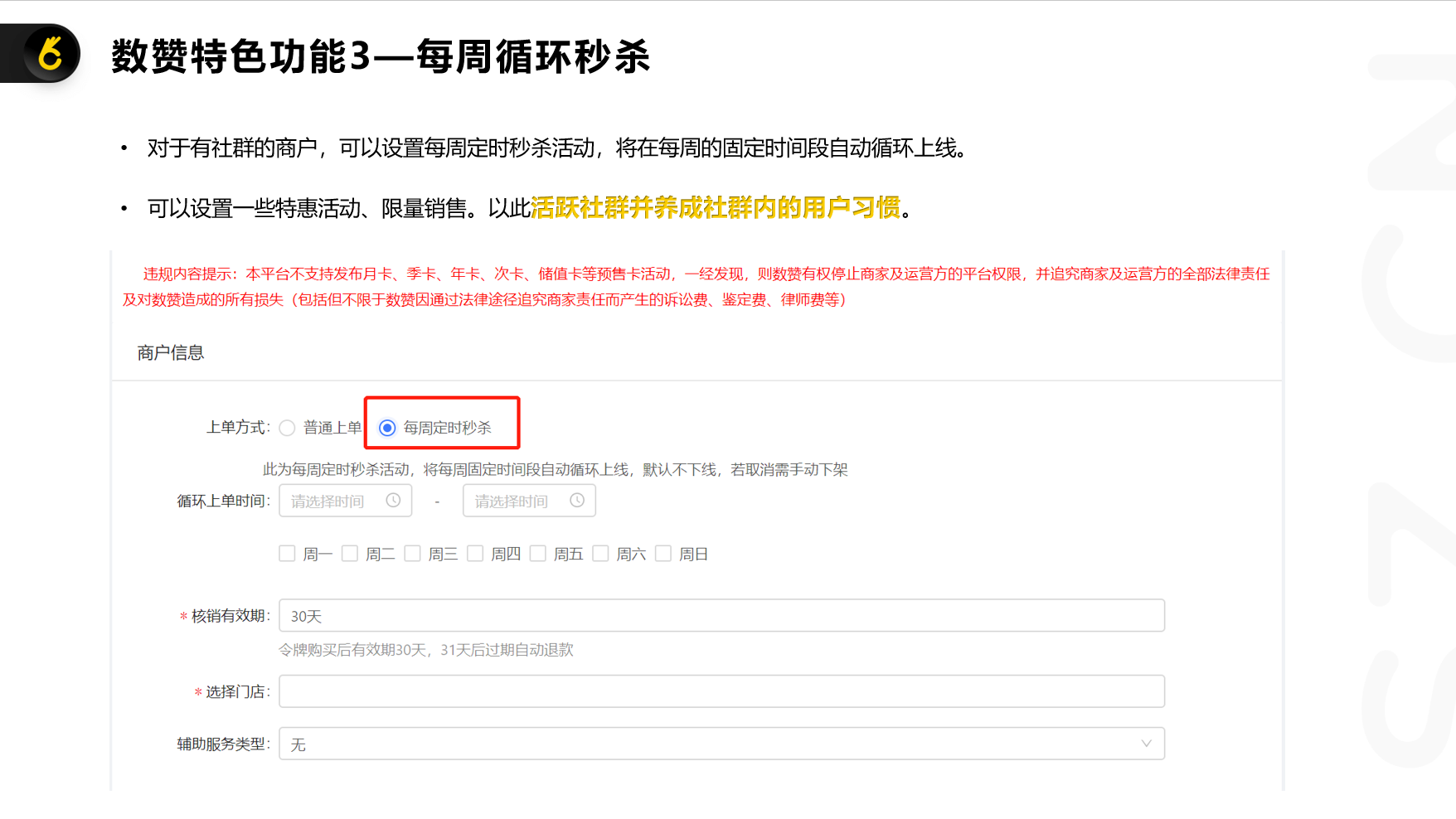Click the highlighted text 活跃社群并养成社群内的用户习惯
The height and width of the screenshot is (819, 1456).
click(716, 207)
